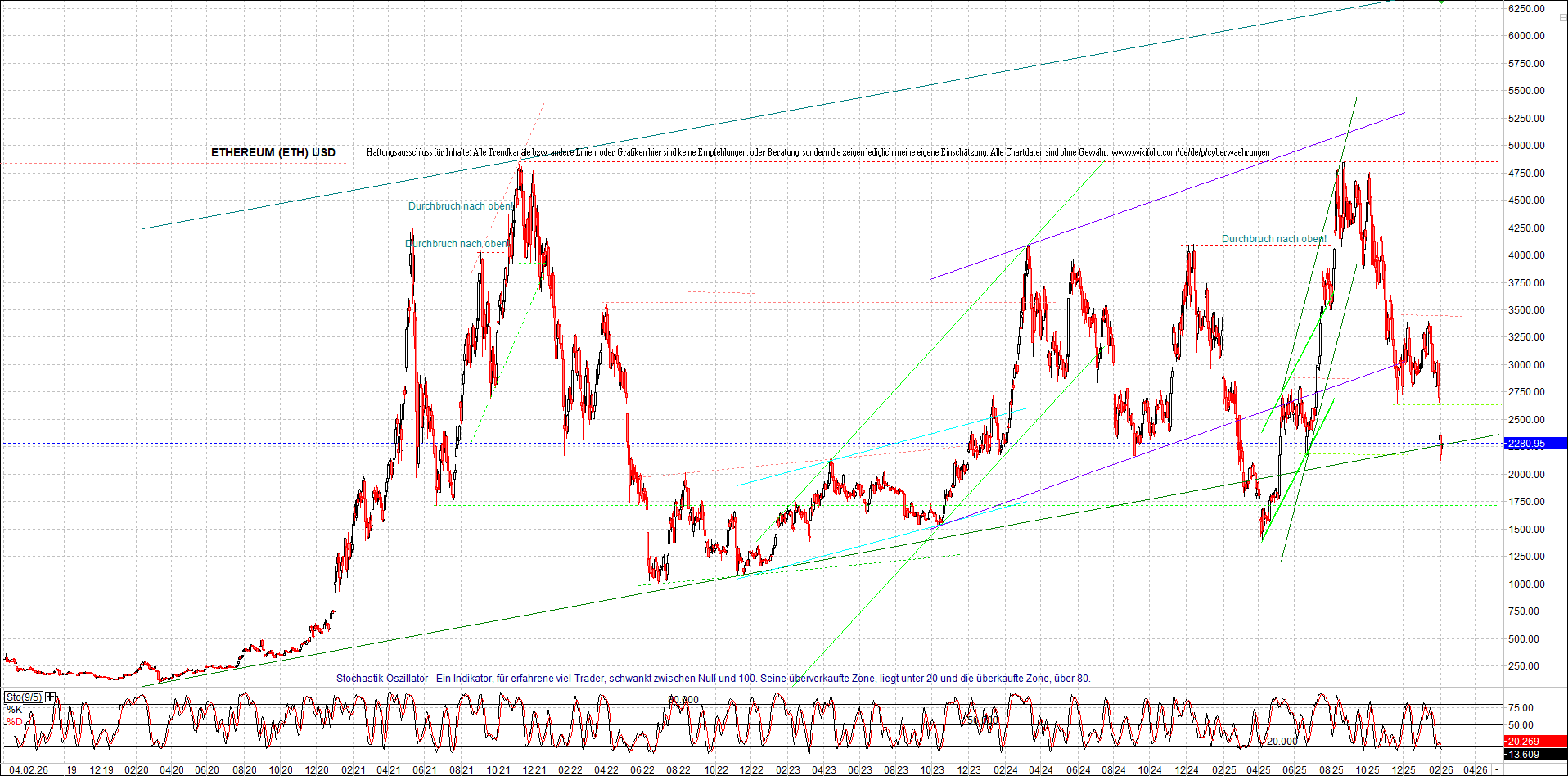Click the topmost 'Durchbruch nach oben!' annotation

(x=461, y=206)
